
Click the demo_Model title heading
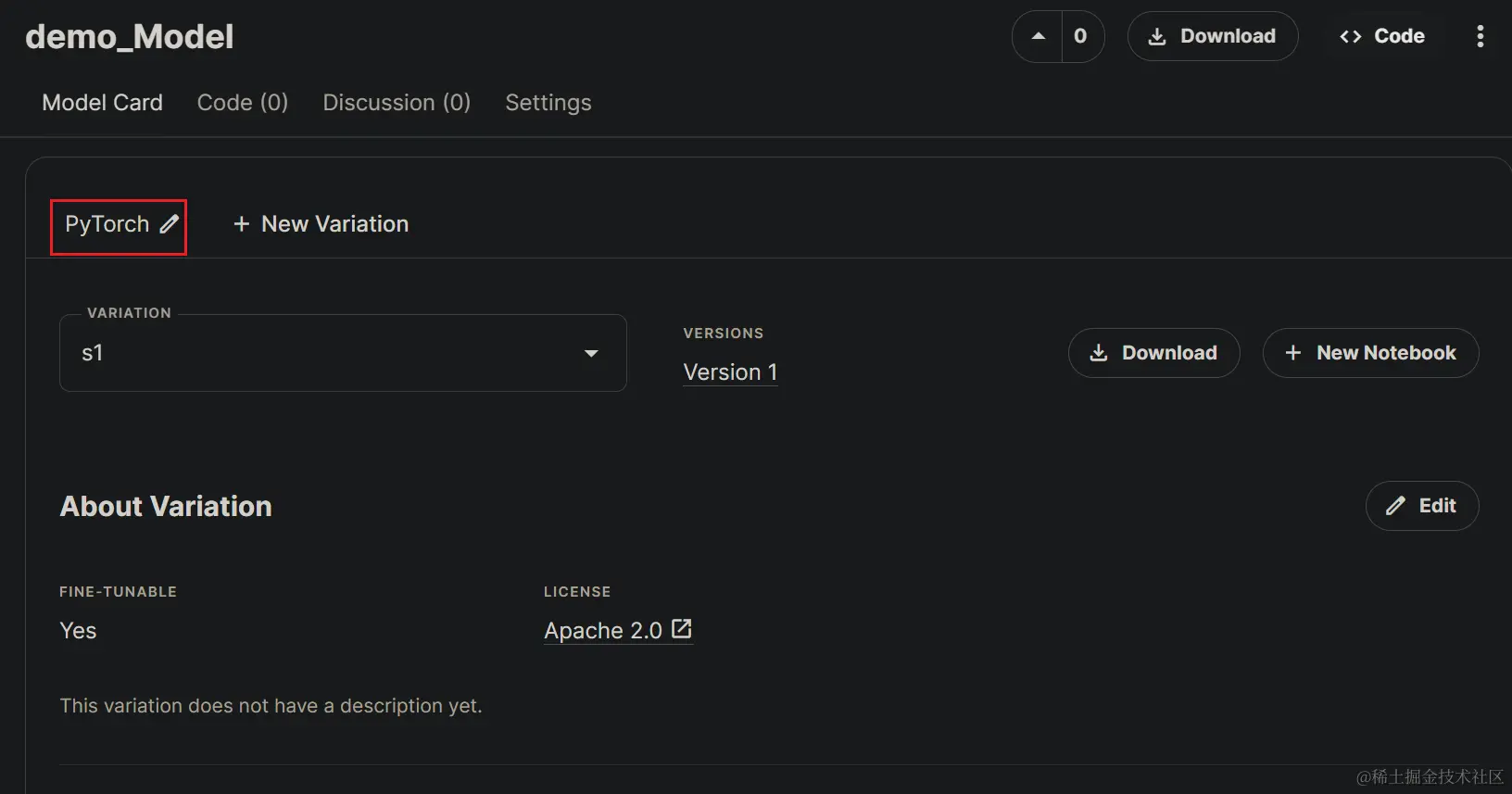(130, 37)
